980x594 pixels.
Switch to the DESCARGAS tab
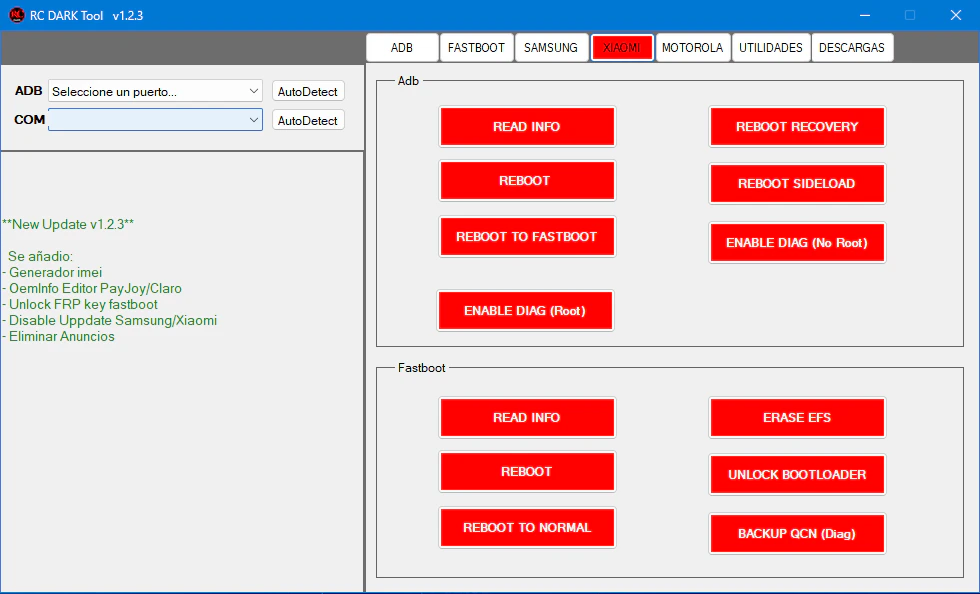coord(852,48)
